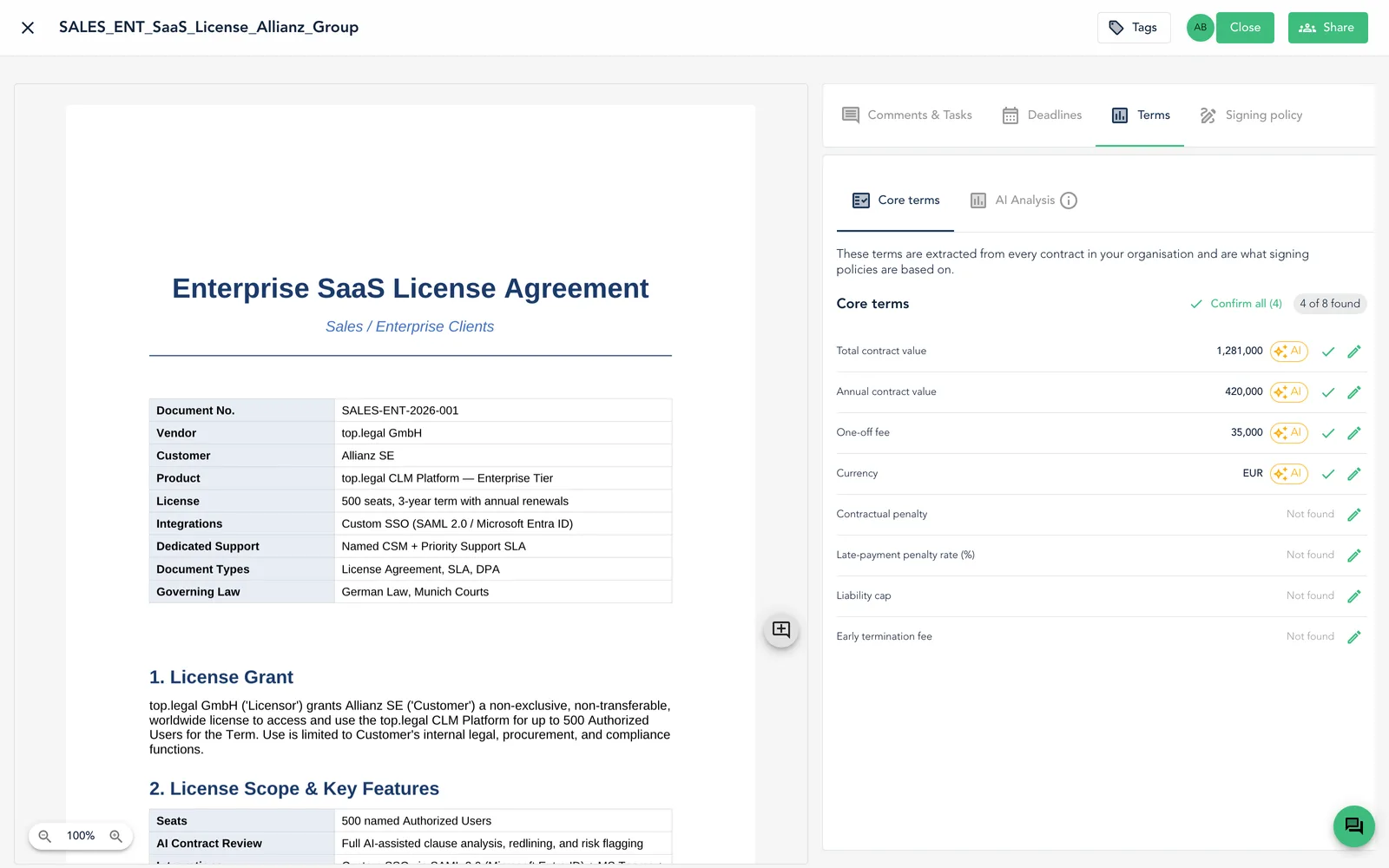Click document number SALES-ENT-2026-001

click(400, 411)
